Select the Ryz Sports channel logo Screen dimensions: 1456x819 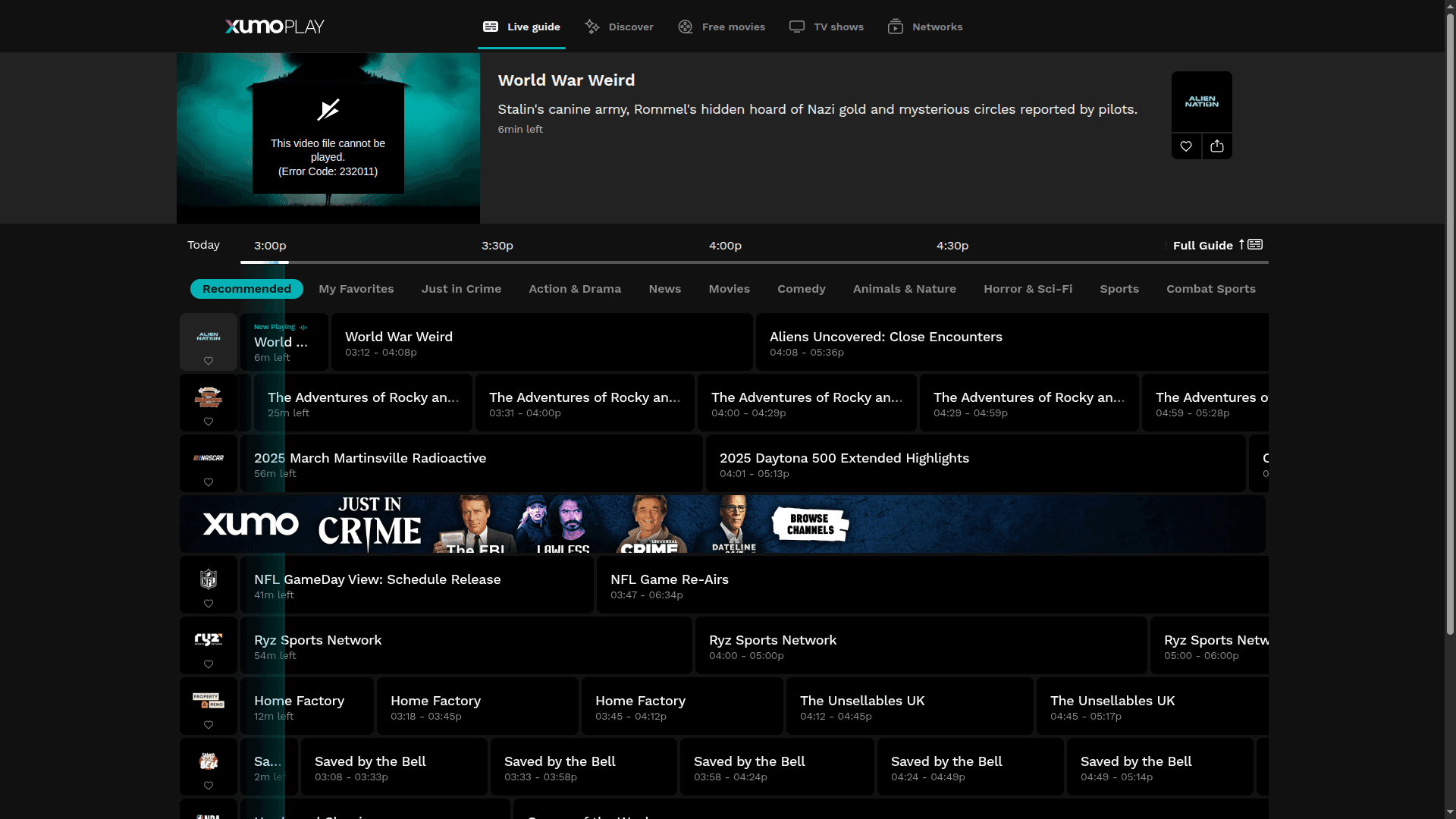(x=209, y=639)
